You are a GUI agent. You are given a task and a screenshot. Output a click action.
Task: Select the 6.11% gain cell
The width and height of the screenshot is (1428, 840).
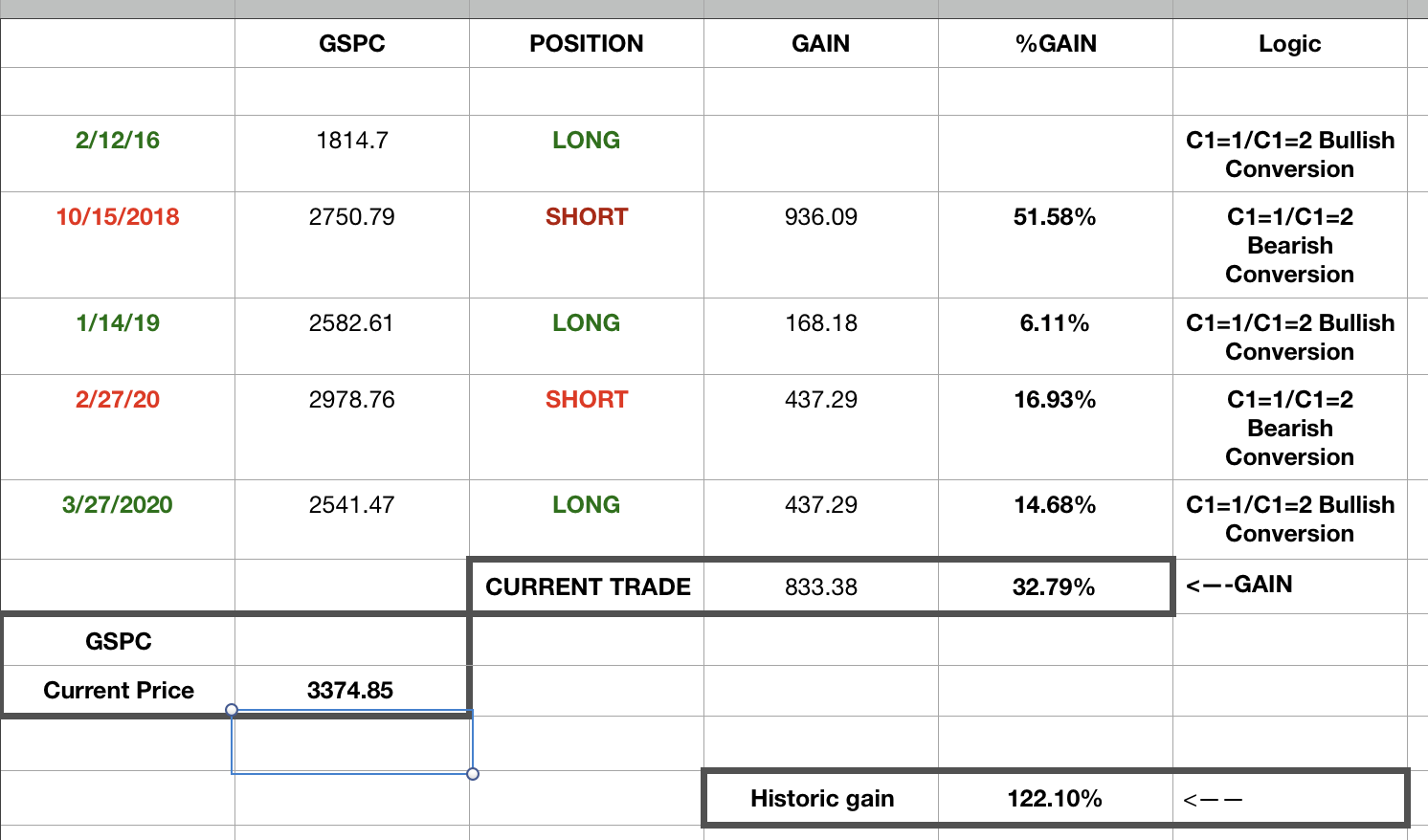pos(1055,323)
